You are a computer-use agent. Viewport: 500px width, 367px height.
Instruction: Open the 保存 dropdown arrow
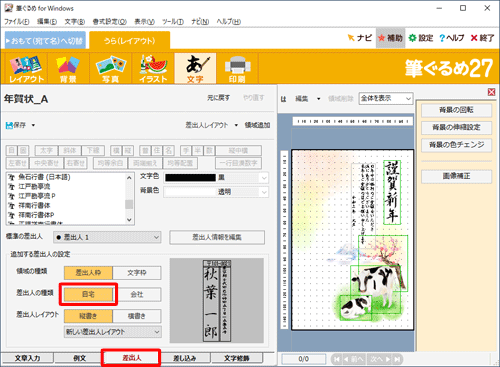33,125
